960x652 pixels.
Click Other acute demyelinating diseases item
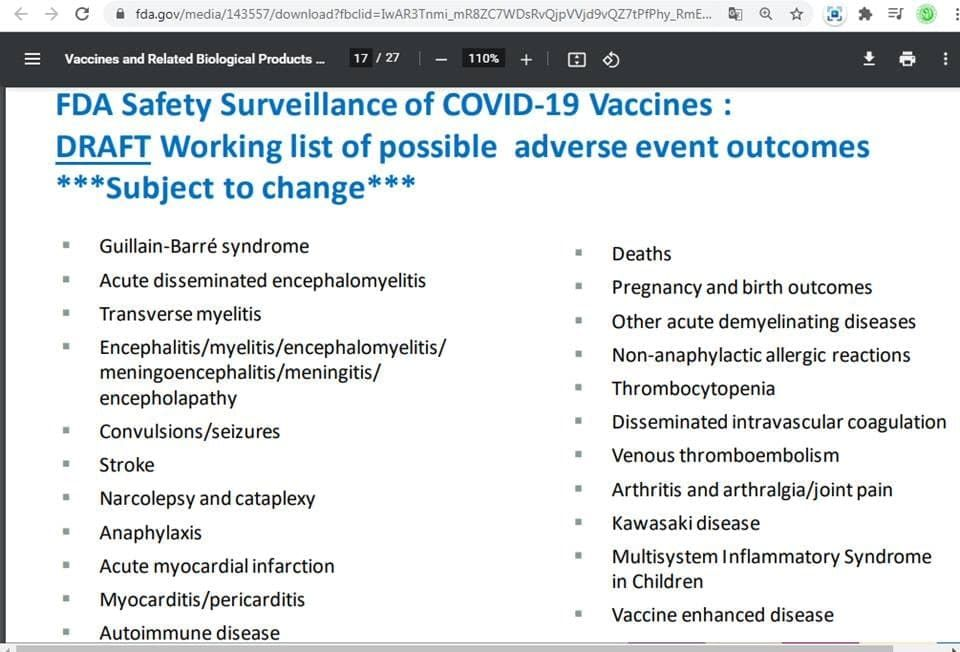(763, 322)
